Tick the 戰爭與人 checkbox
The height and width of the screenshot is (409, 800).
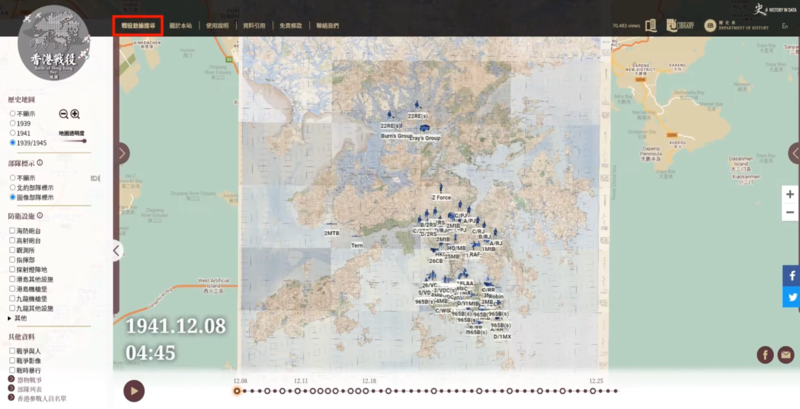tap(12, 352)
